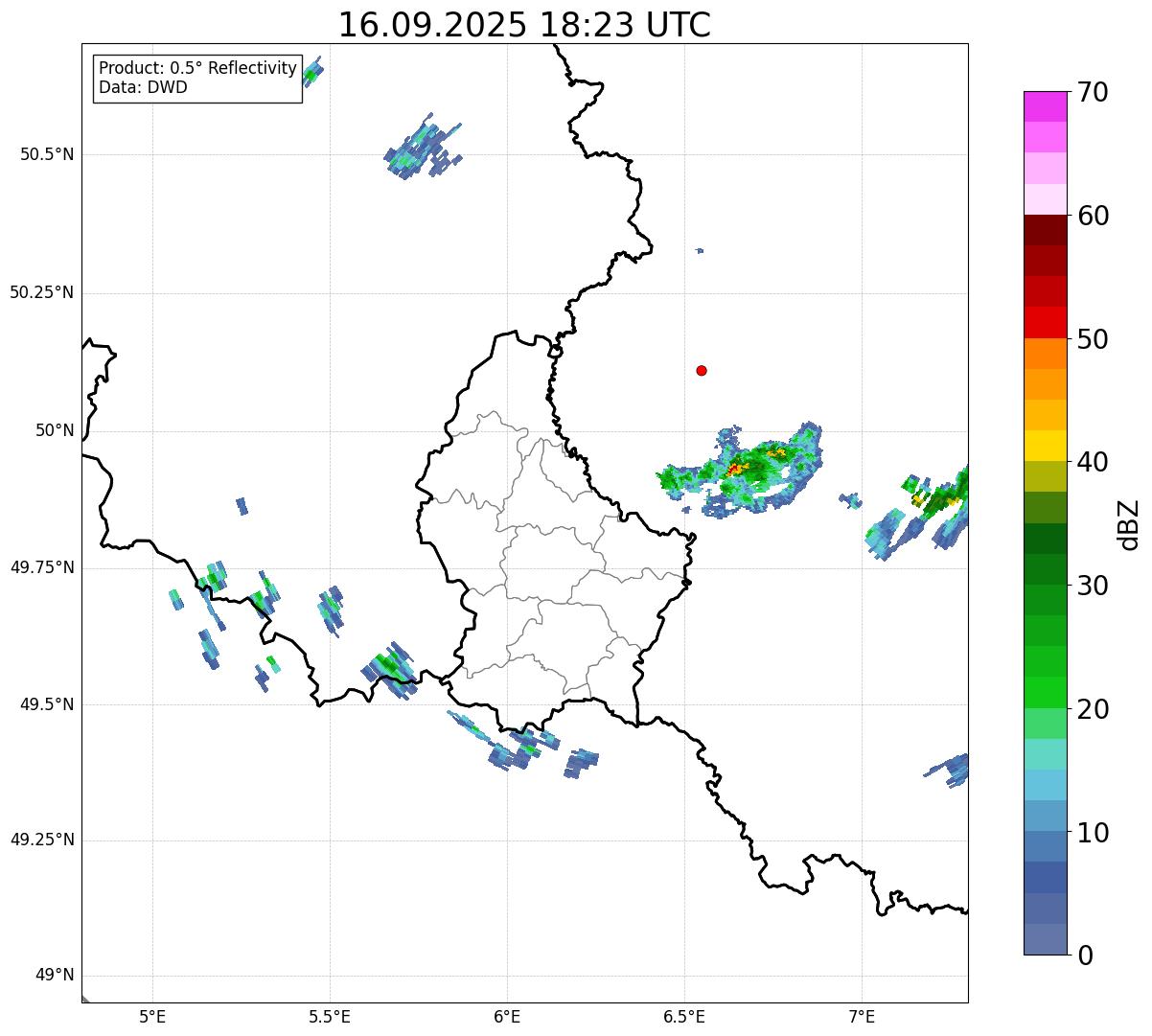The image size is (1152, 1036).
Task: Click the 6°E longitude axis label
Action: coord(507,1016)
